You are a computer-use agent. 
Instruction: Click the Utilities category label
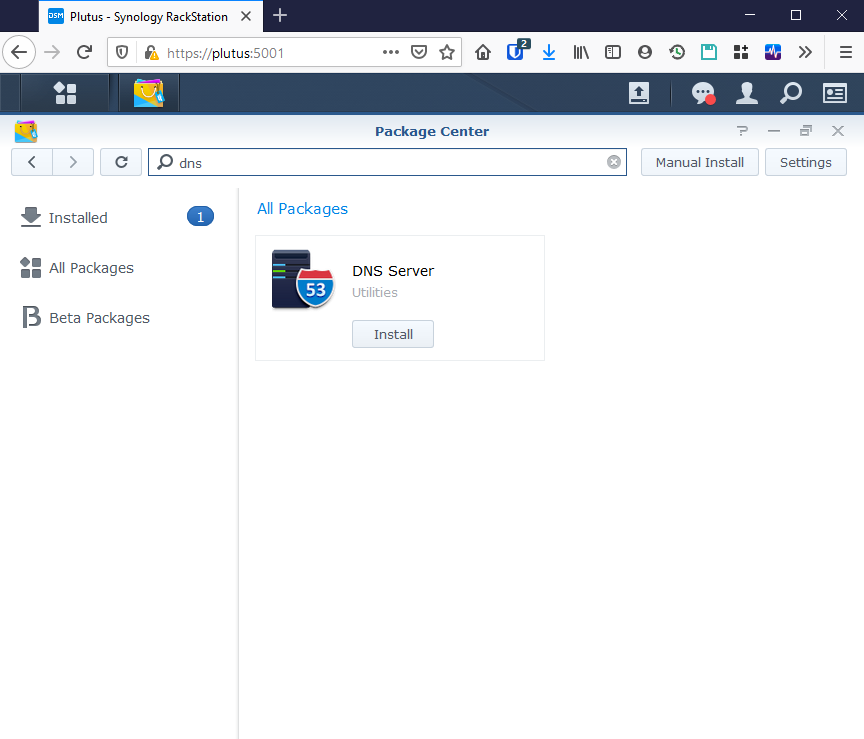point(375,293)
